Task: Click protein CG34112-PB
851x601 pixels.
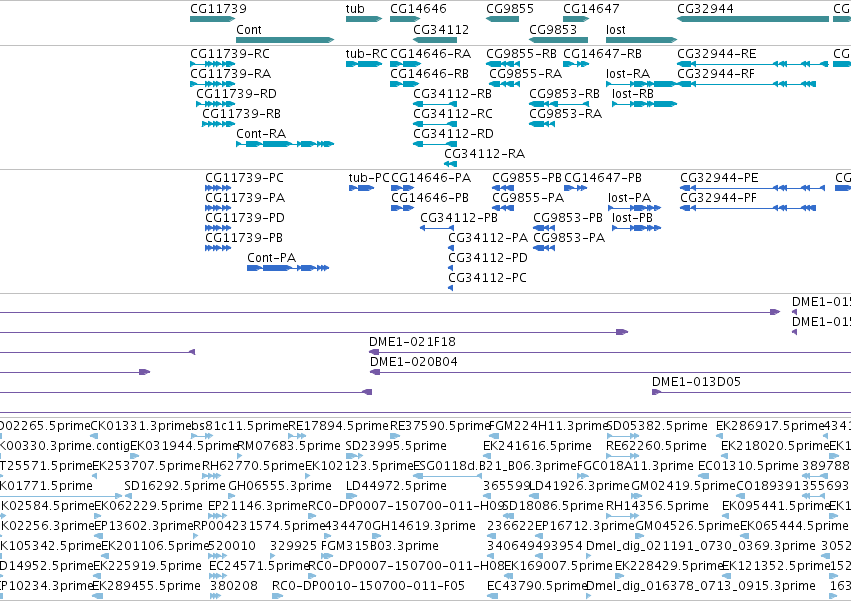Action: click(x=437, y=229)
